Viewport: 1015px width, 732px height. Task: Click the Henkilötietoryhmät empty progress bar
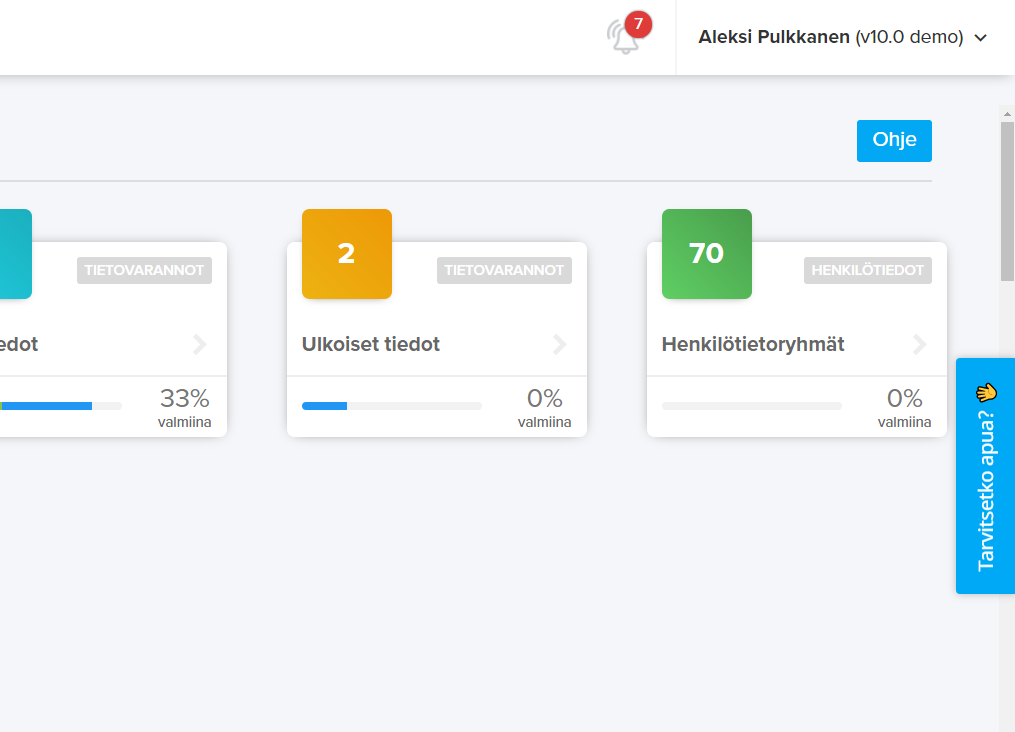pyautogui.click(x=752, y=406)
